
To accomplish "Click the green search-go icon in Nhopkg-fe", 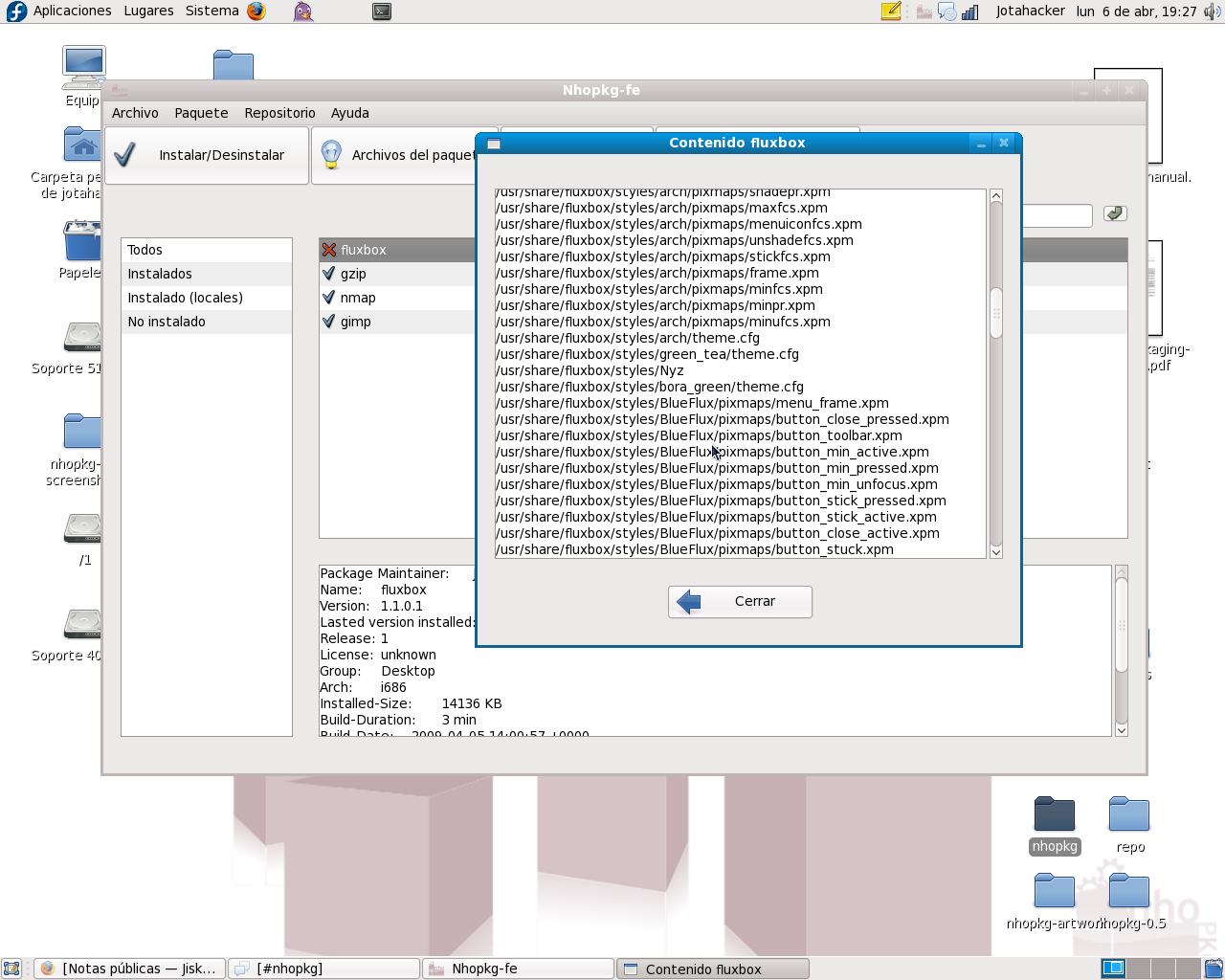I will click(x=1115, y=213).
